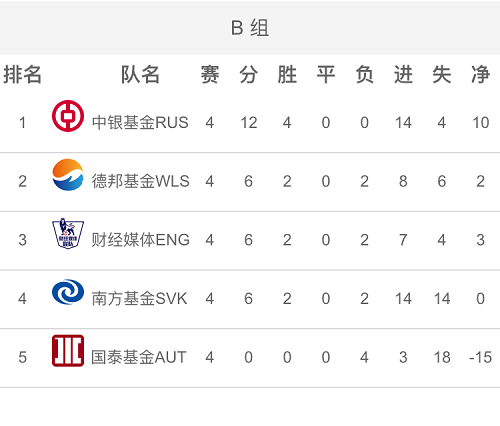Click the 胜 wins column header

287,74
